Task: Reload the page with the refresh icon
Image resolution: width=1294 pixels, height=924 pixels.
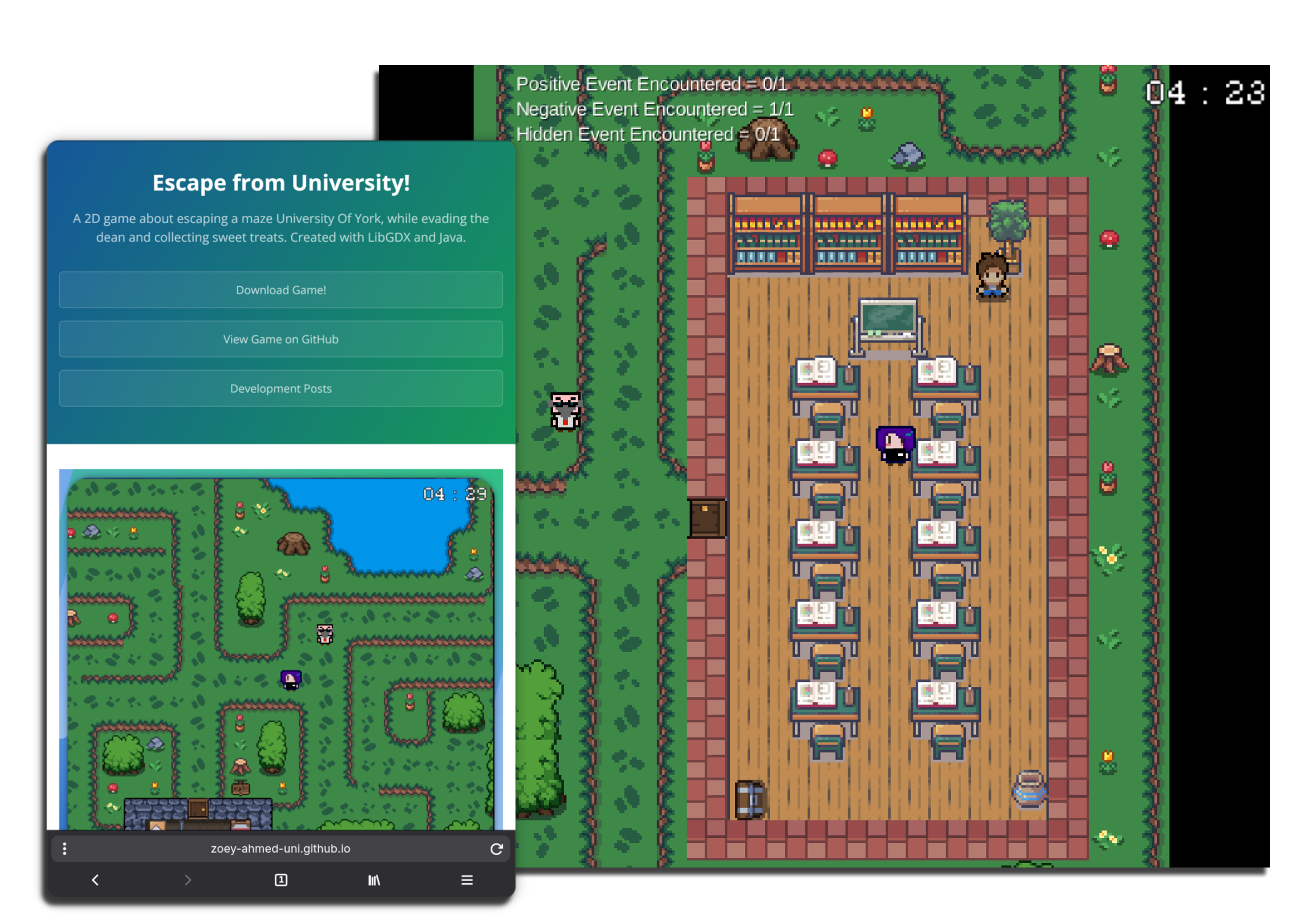Action: [x=496, y=848]
